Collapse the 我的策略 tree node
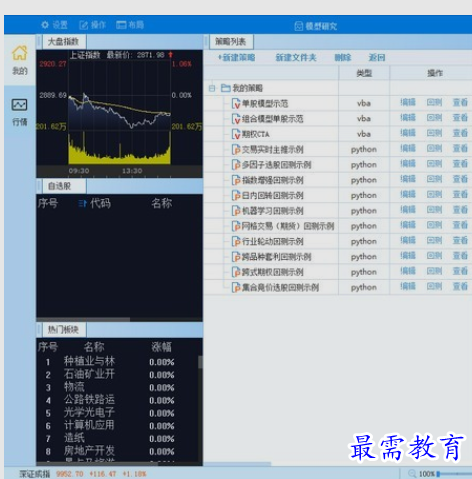Screen dimensions: 472x479 pos(212,88)
